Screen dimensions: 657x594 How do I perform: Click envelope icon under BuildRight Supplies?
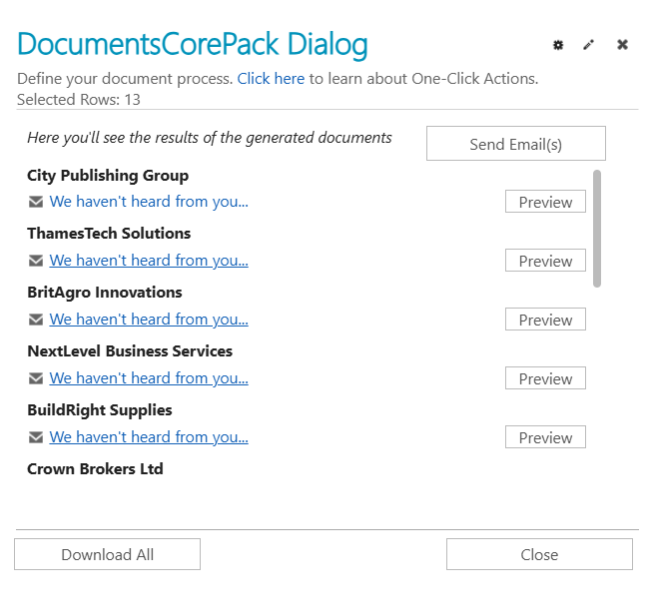point(36,438)
